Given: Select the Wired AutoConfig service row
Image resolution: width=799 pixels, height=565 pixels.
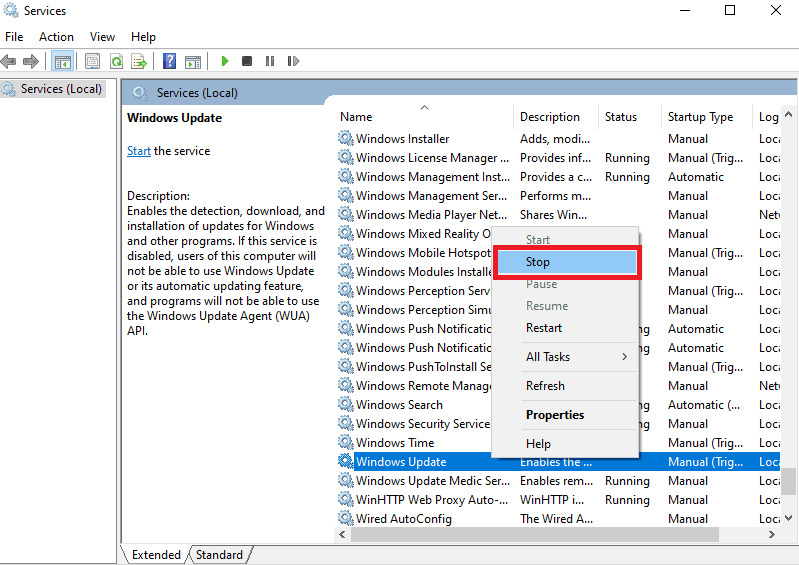Looking at the screenshot, I should click(558, 519).
